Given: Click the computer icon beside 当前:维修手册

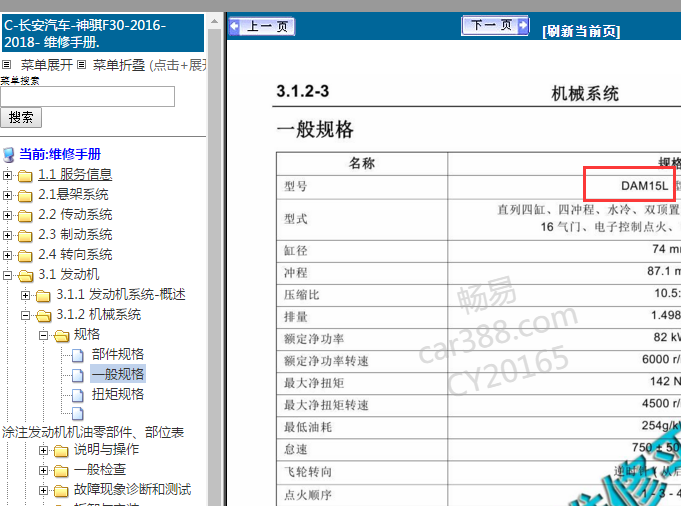Looking at the screenshot, I should 8,155.
